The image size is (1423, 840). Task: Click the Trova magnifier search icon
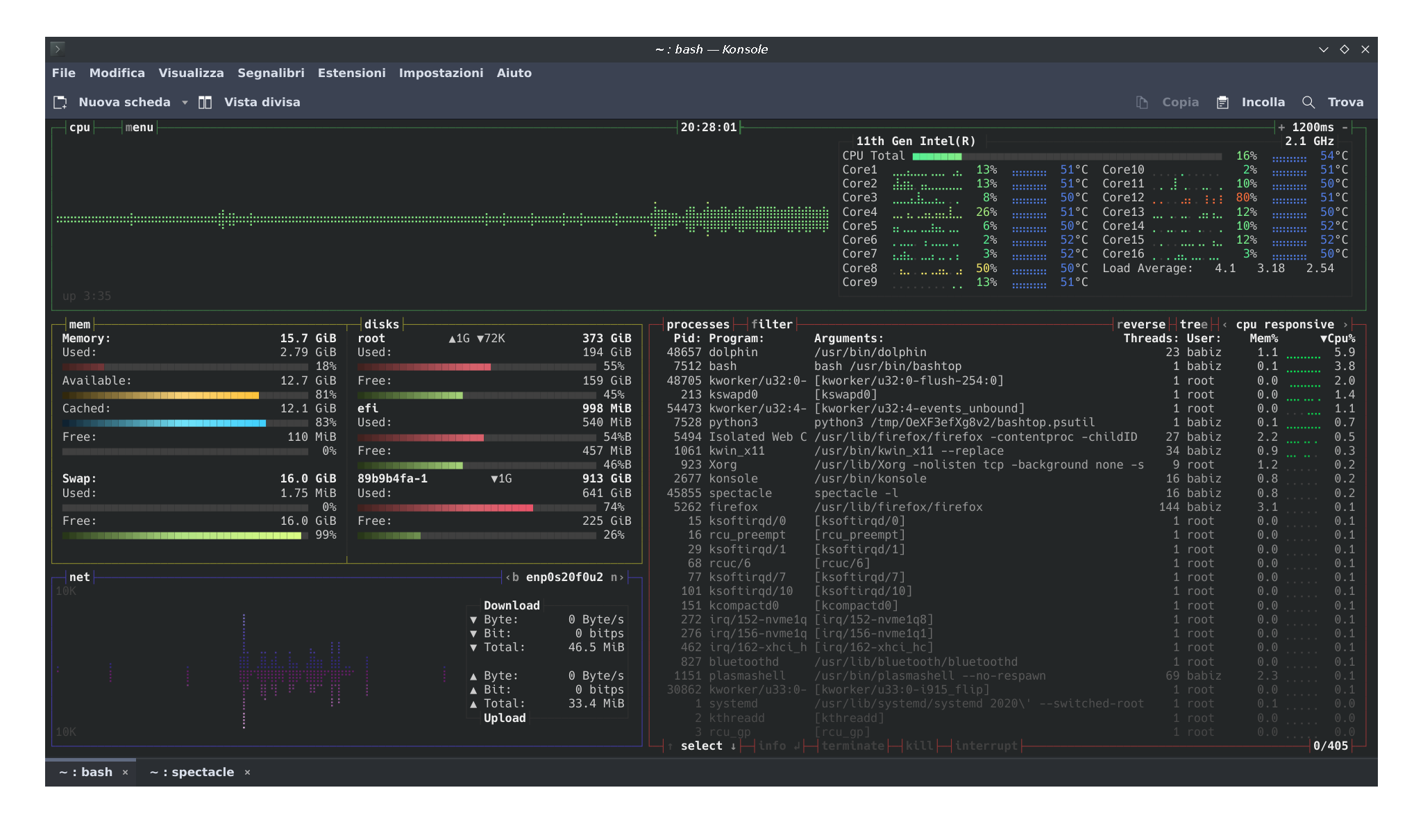(1308, 102)
